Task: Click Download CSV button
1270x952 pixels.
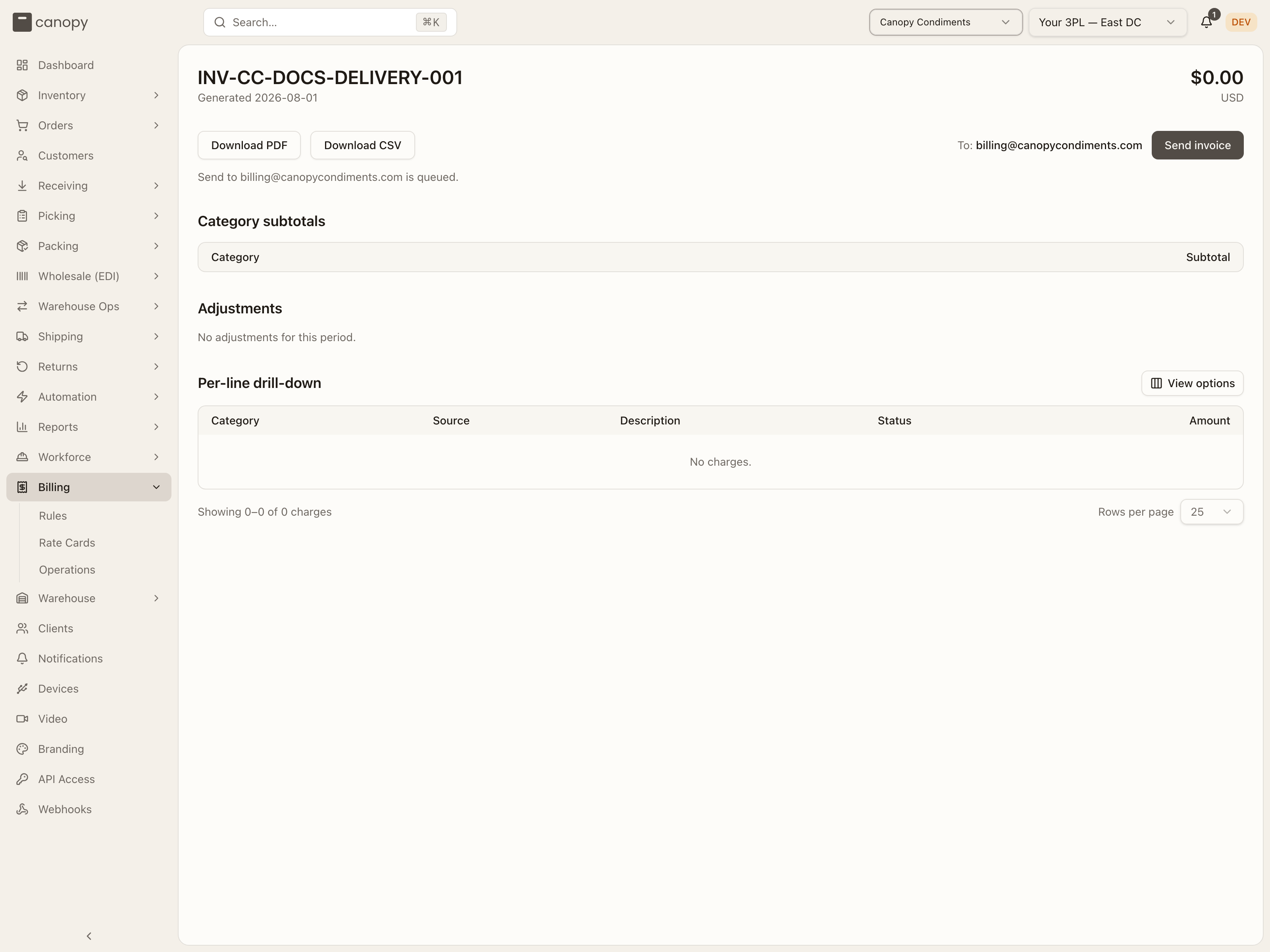Action: 362,145
